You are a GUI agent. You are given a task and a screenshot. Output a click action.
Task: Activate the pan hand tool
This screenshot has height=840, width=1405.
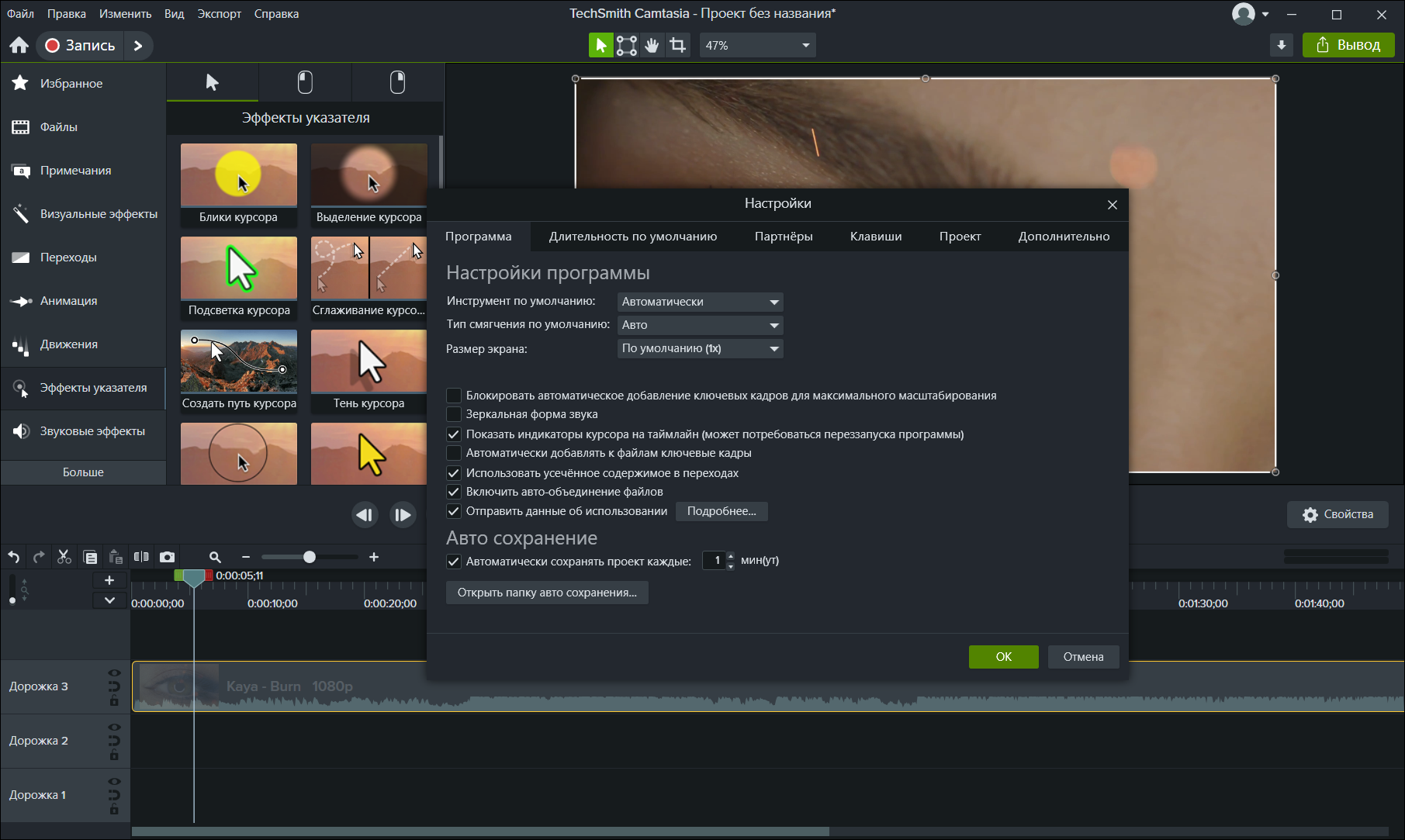[652, 46]
